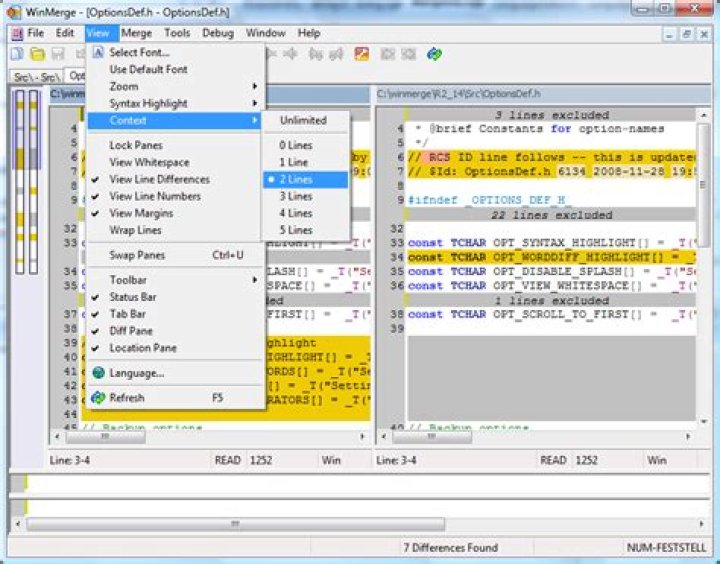Click the diff pane's bottom scrollbar thumb
Viewport: 720px width, 564px height.
pos(235,524)
